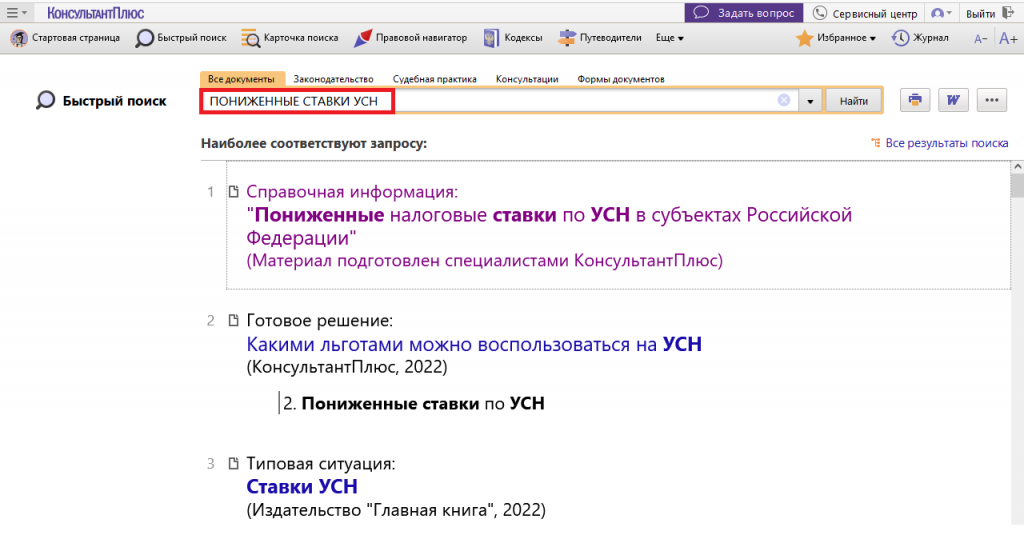This screenshot has height=535, width=1024.
Task: Decrease font size with A- button
Action: coord(980,38)
